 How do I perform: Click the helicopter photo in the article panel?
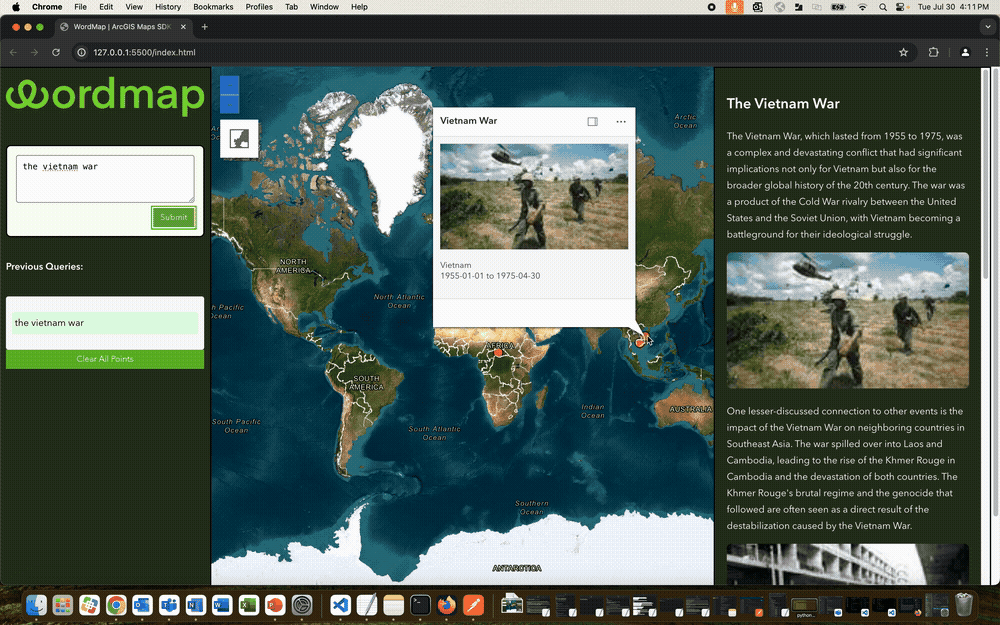coord(848,320)
